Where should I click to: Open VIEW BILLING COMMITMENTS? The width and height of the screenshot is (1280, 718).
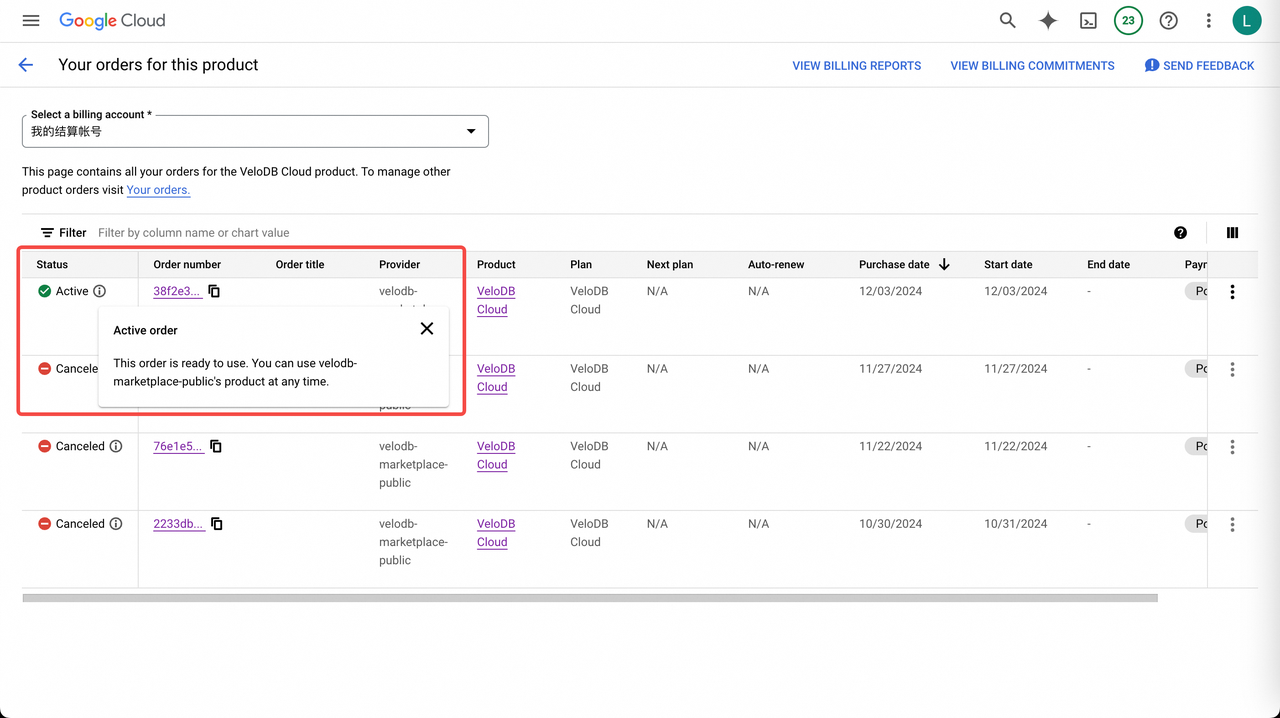point(1032,65)
